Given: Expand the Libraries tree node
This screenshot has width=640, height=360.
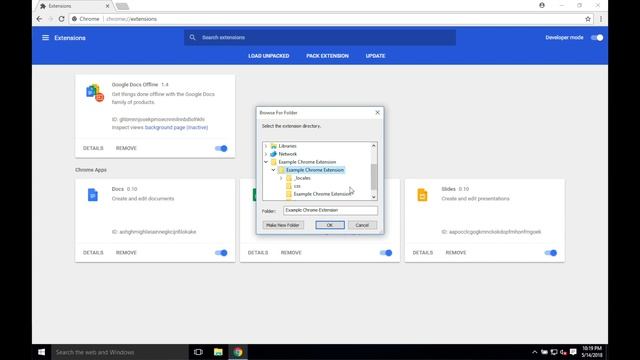Looking at the screenshot, I should pos(266,146).
